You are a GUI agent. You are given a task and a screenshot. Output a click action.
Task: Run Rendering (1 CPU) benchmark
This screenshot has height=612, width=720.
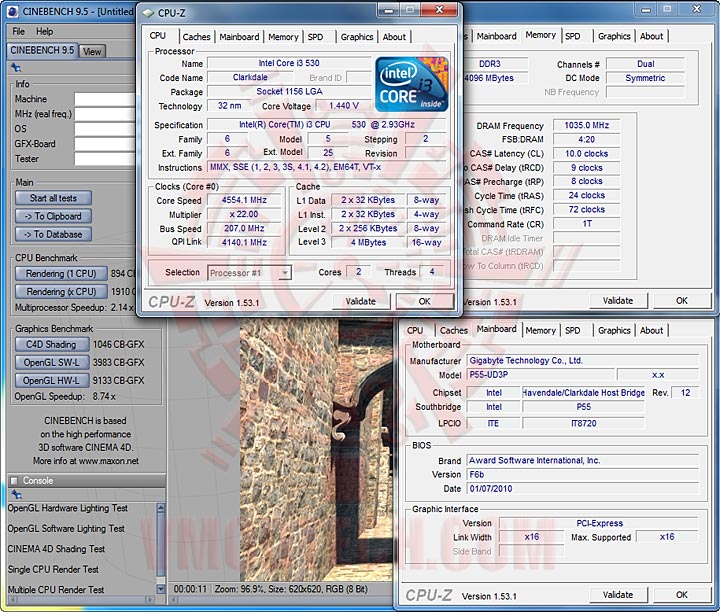coord(61,274)
